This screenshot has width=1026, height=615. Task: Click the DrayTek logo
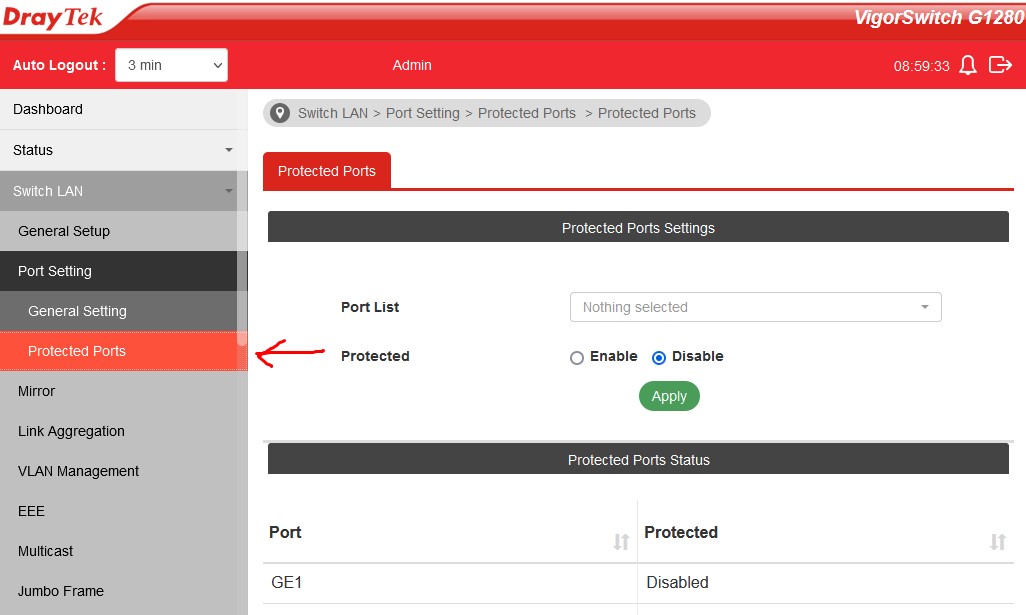click(53, 18)
